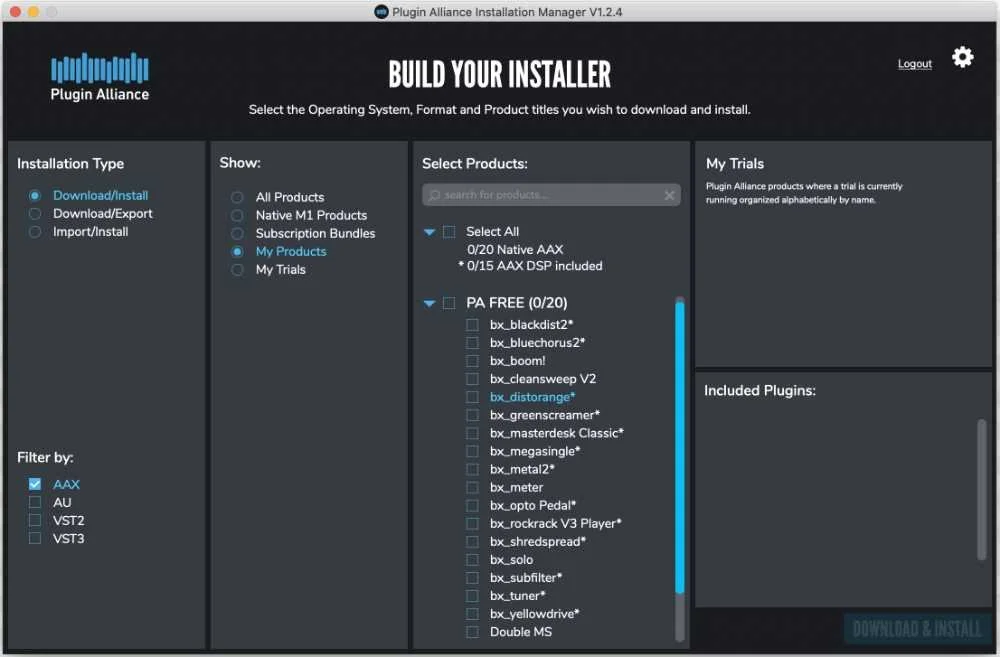Viewport: 1000px width, 657px height.
Task: Uncheck the AAX filter
Action: tap(35, 484)
